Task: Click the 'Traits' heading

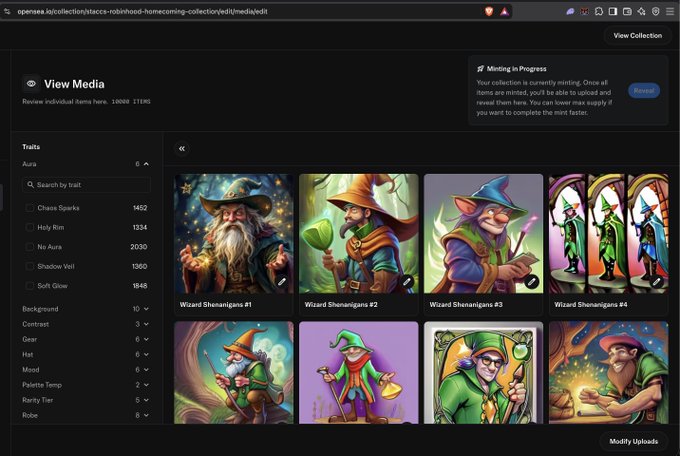Action: [x=31, y=147]
